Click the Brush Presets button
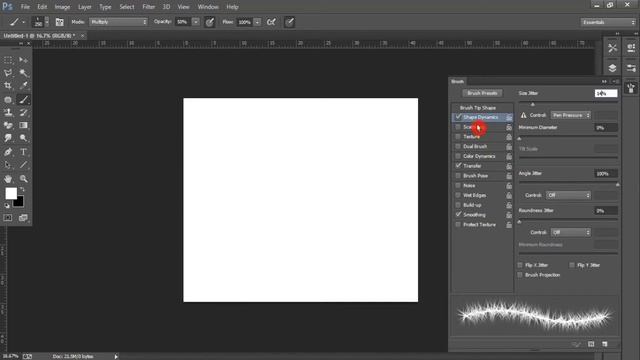The height and width of the screenshot is (360, 640). (482, 93)
